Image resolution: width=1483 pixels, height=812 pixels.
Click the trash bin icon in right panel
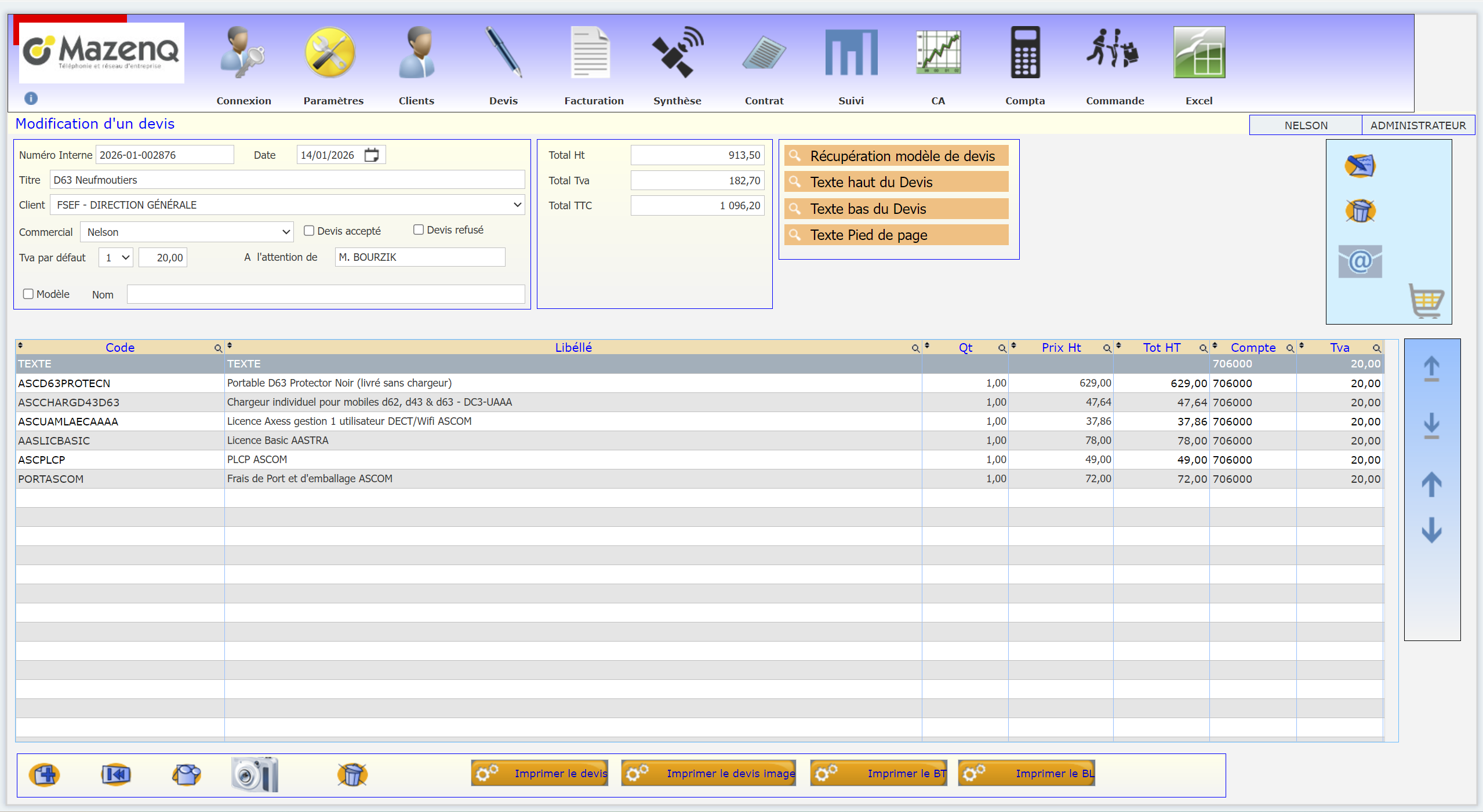(x=1360, y=211)
